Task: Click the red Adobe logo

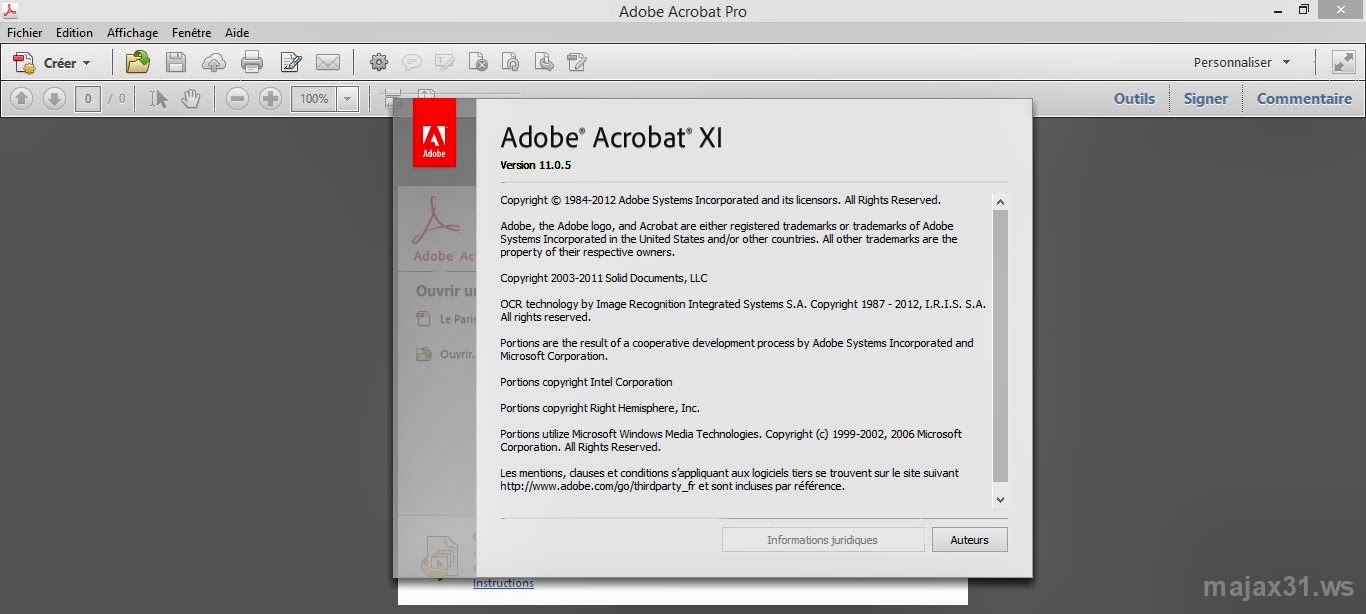Action: [434, 133]
